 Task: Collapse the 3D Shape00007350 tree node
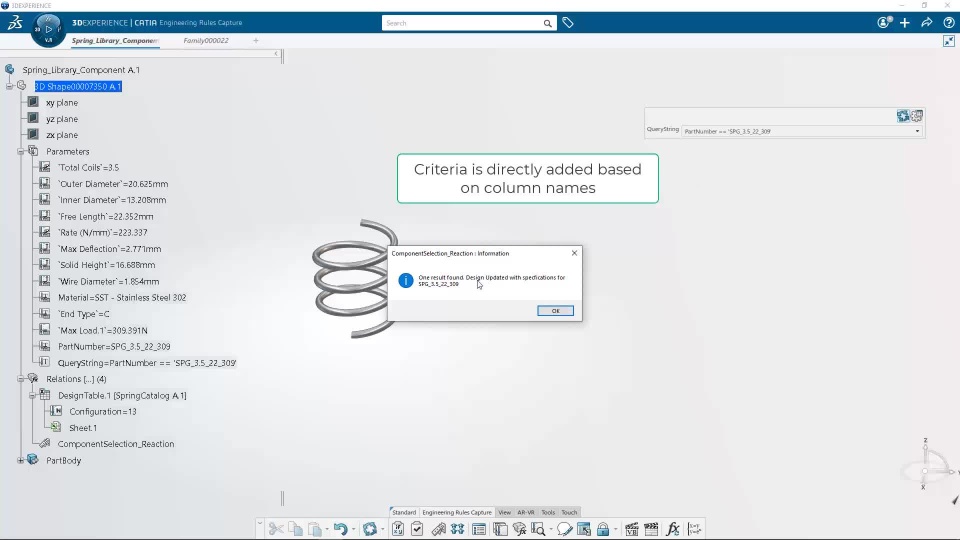[x=9, y=86]
